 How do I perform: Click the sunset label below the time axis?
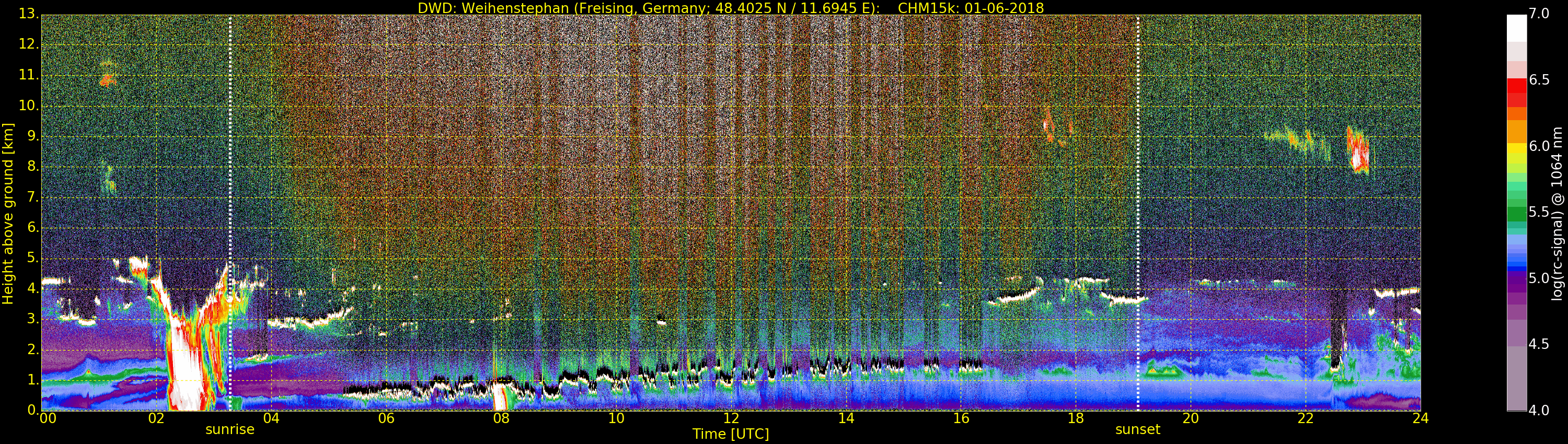[1137, 429]
